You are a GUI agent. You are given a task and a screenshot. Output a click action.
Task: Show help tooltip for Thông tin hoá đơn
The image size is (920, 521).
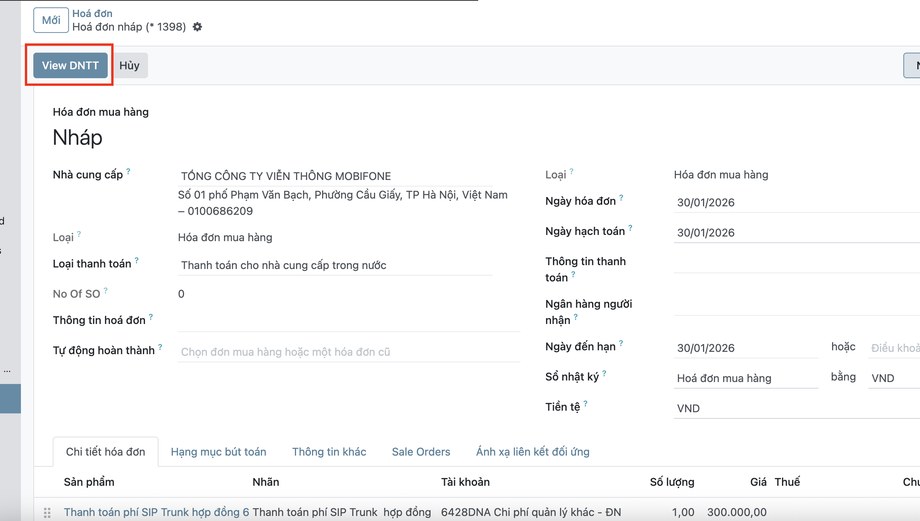pyautogui.click(x=151, y=317)
